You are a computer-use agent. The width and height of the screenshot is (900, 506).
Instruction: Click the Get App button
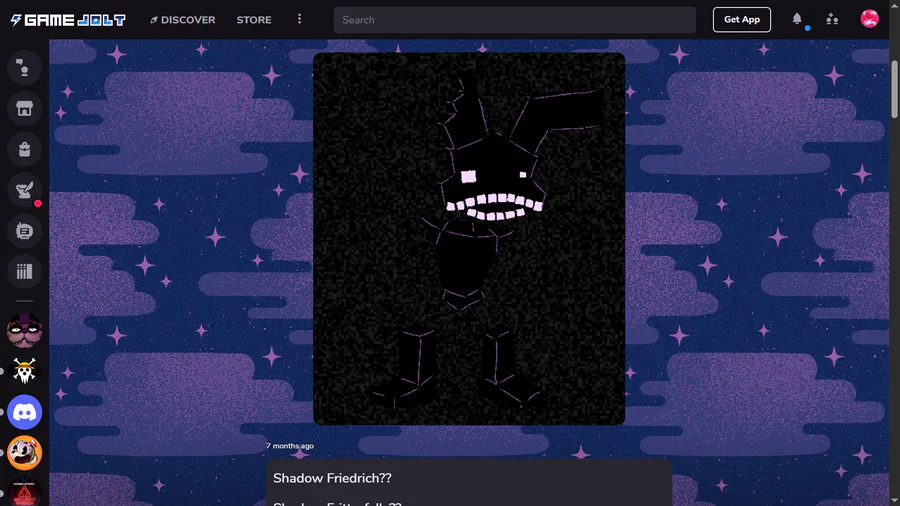pos(742,20)
